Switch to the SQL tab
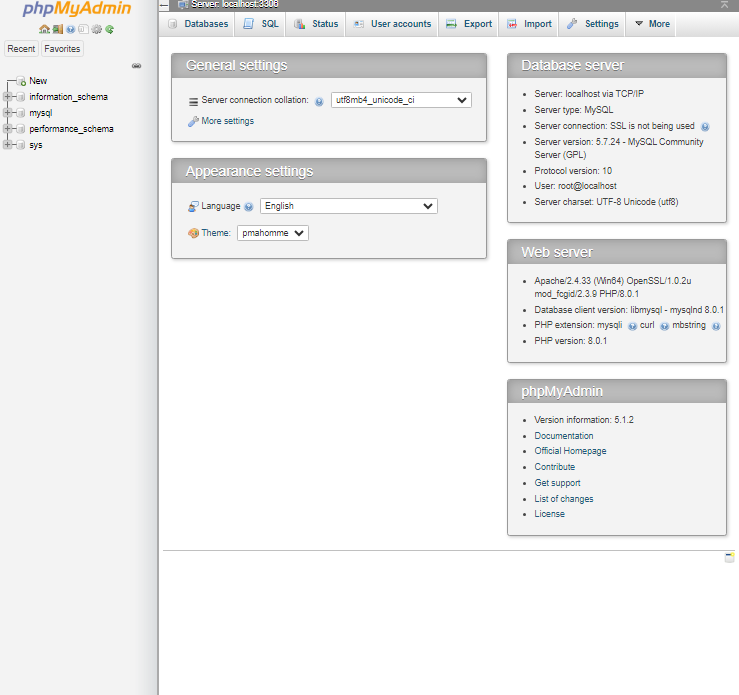Screen dimensions: 739x695 pos(261,24)
